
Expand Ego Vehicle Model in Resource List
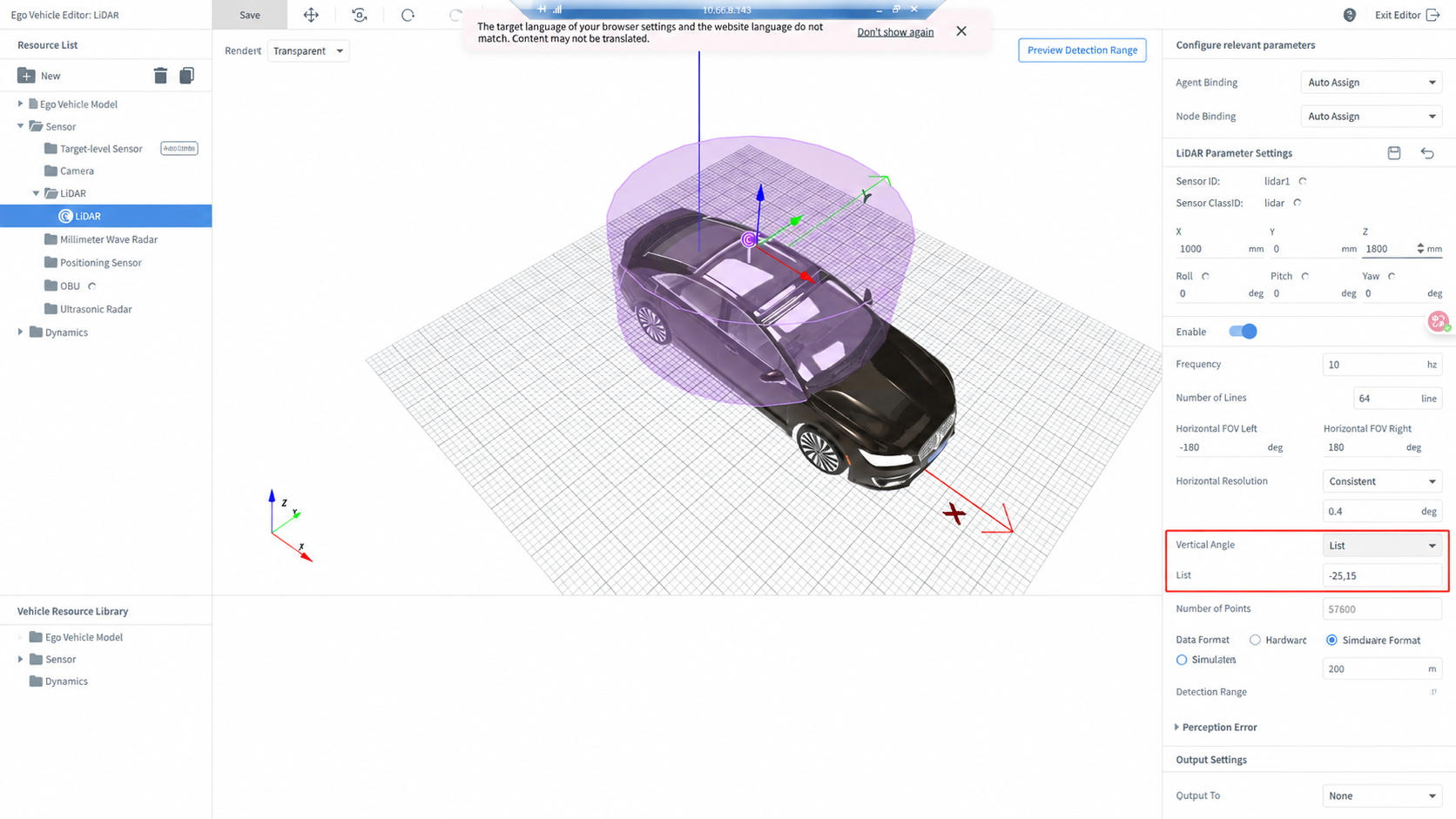tap(21, 104)
